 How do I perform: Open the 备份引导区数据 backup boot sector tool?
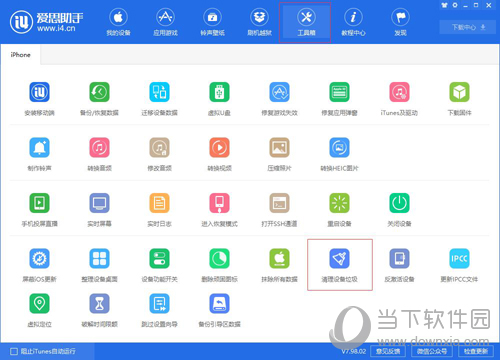point(219,310)
